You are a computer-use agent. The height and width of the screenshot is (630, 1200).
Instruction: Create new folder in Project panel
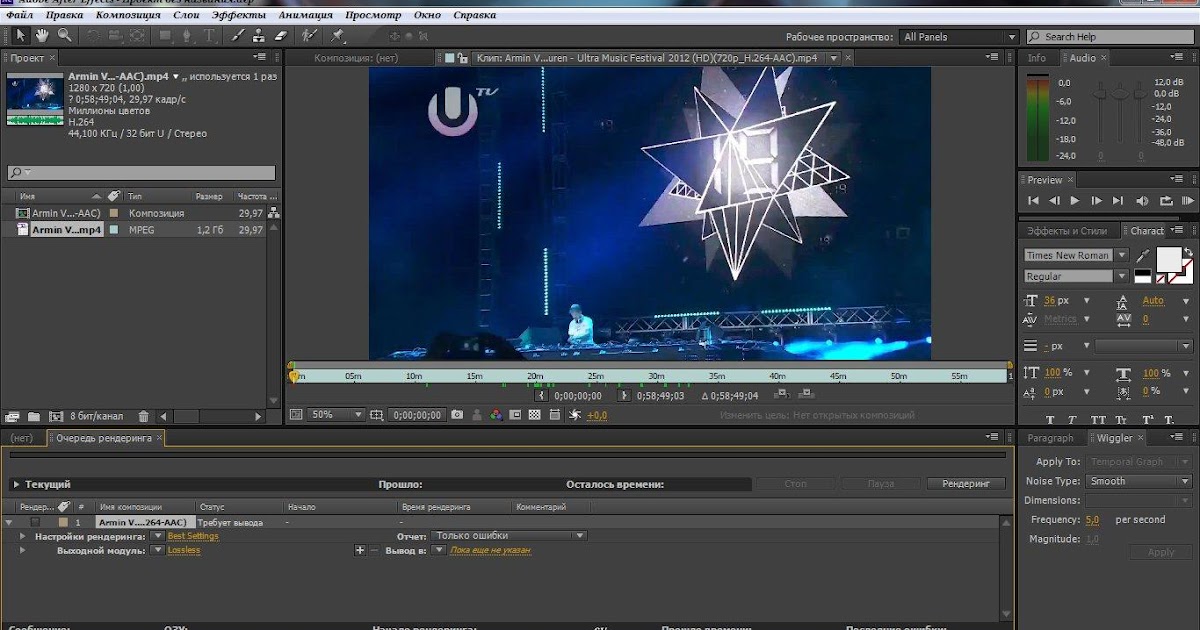click(33, 416)
